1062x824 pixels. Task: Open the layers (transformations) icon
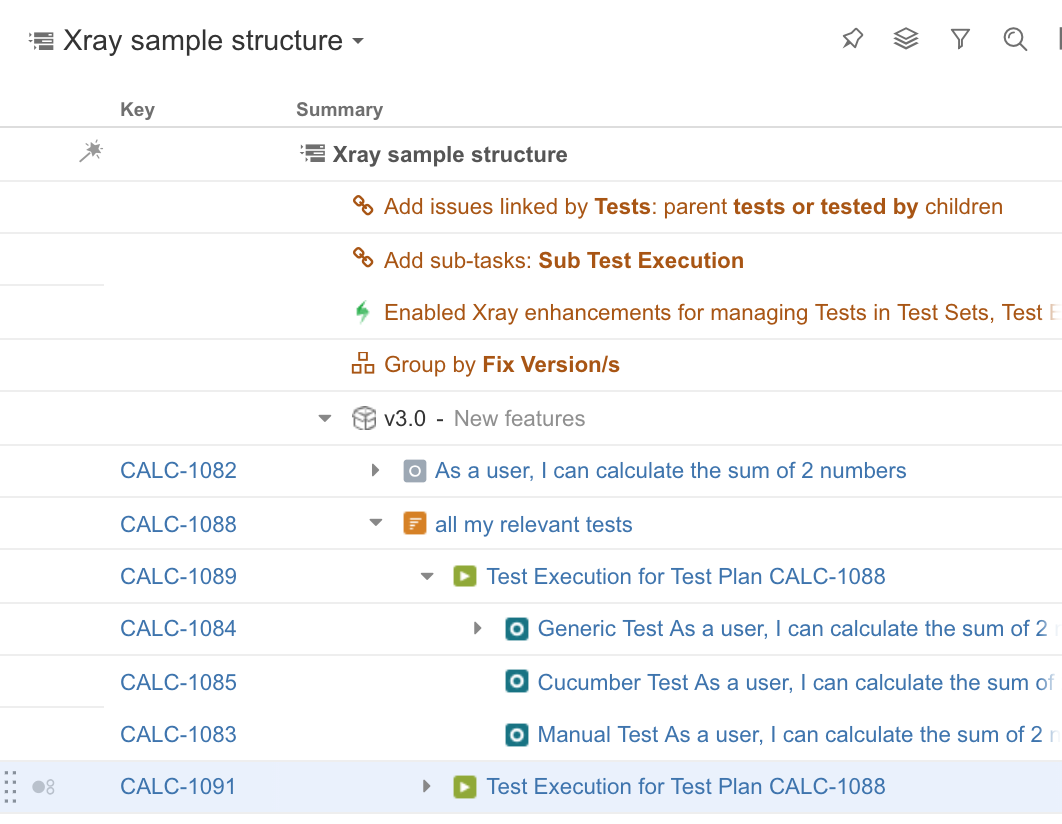906,39
